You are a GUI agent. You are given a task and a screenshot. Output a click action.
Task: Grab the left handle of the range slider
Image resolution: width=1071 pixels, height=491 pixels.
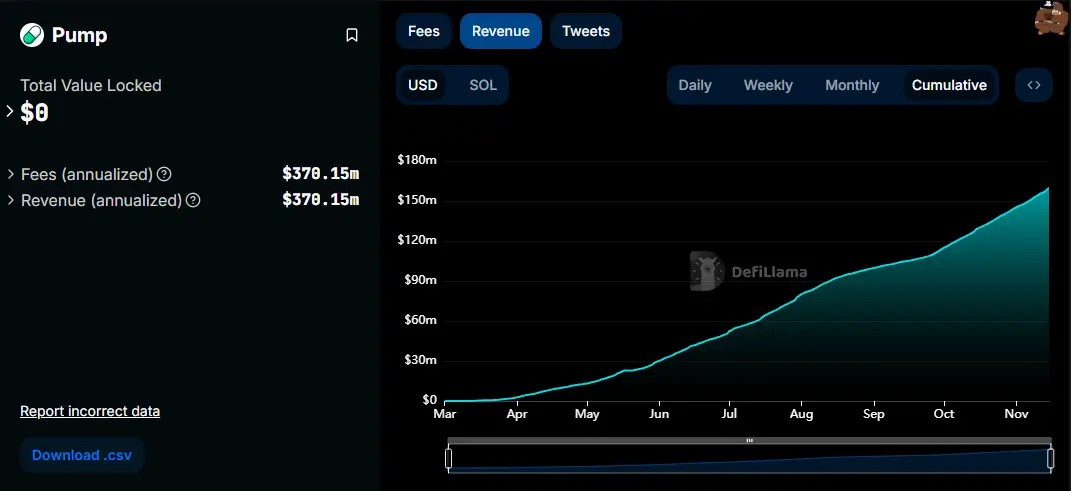(x=449, y=458)
